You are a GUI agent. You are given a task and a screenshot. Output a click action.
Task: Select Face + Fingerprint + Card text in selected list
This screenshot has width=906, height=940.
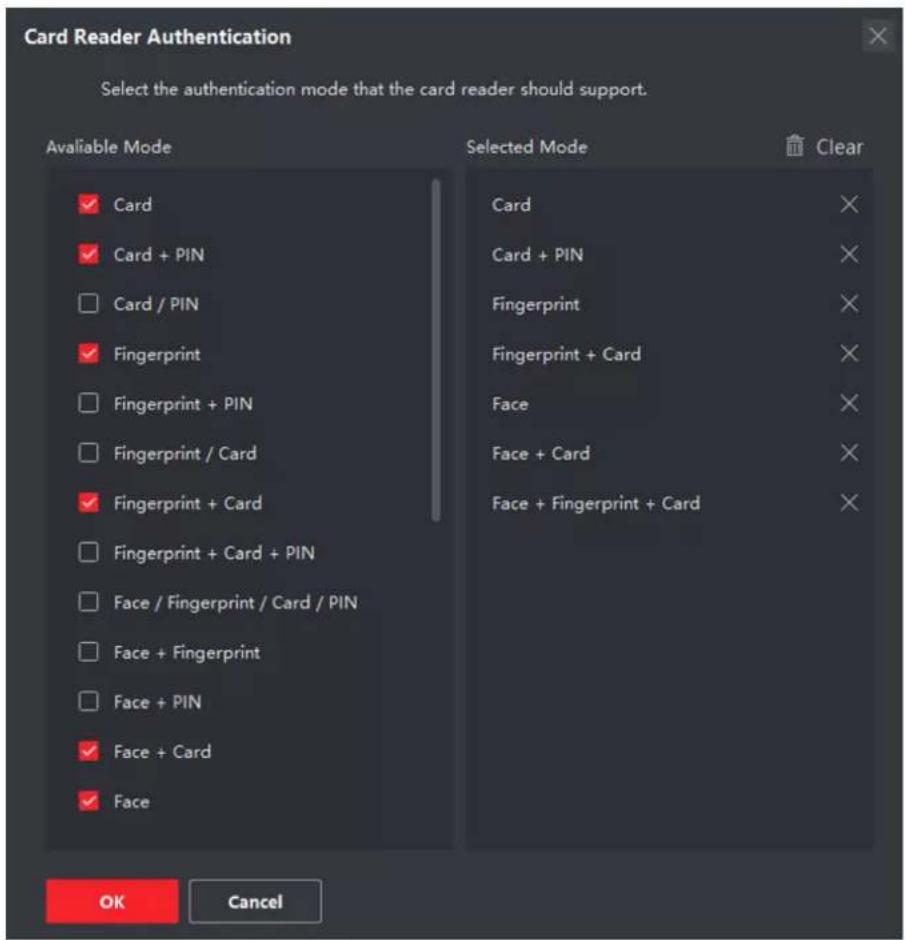pyautogui.click(x=595, y=504)
